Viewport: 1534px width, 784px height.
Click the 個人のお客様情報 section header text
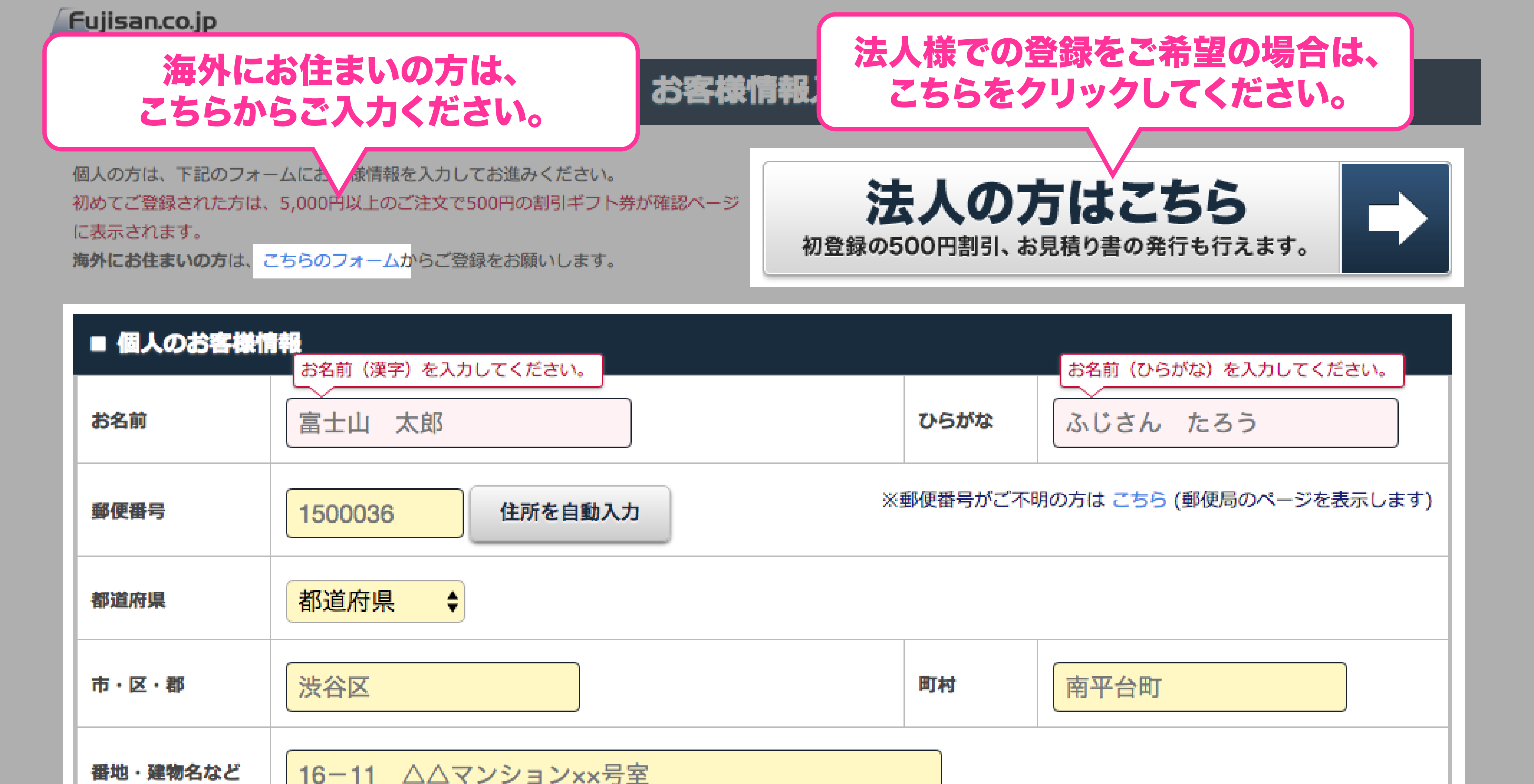209,344
